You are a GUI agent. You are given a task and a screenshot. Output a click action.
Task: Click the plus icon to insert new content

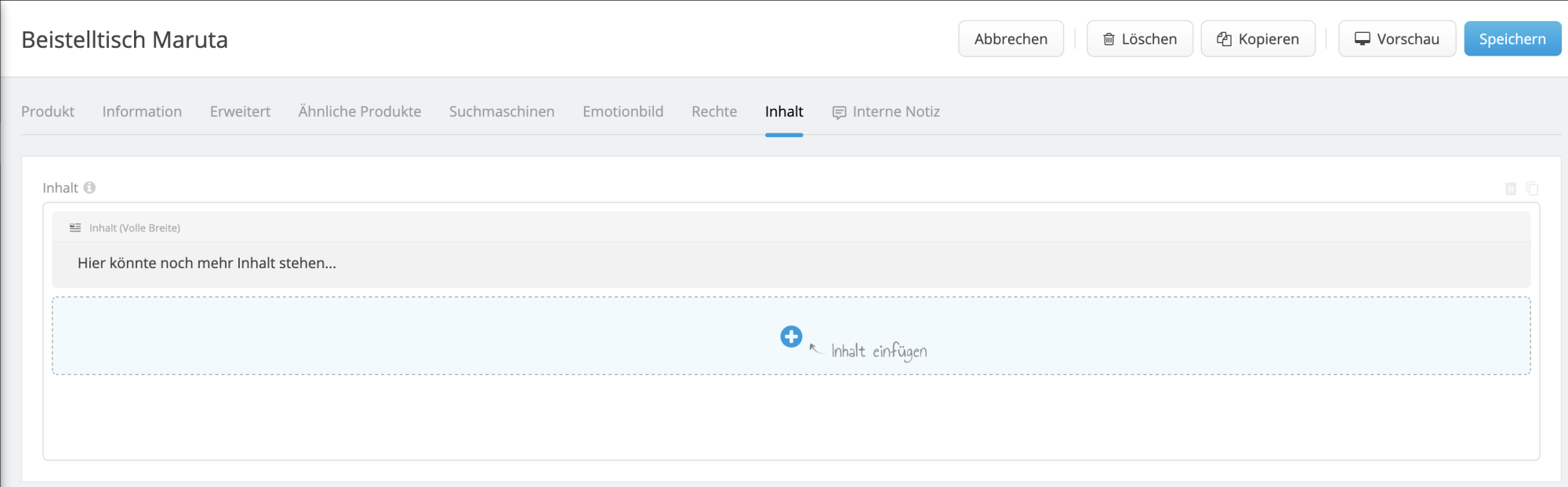pos(791,336)
